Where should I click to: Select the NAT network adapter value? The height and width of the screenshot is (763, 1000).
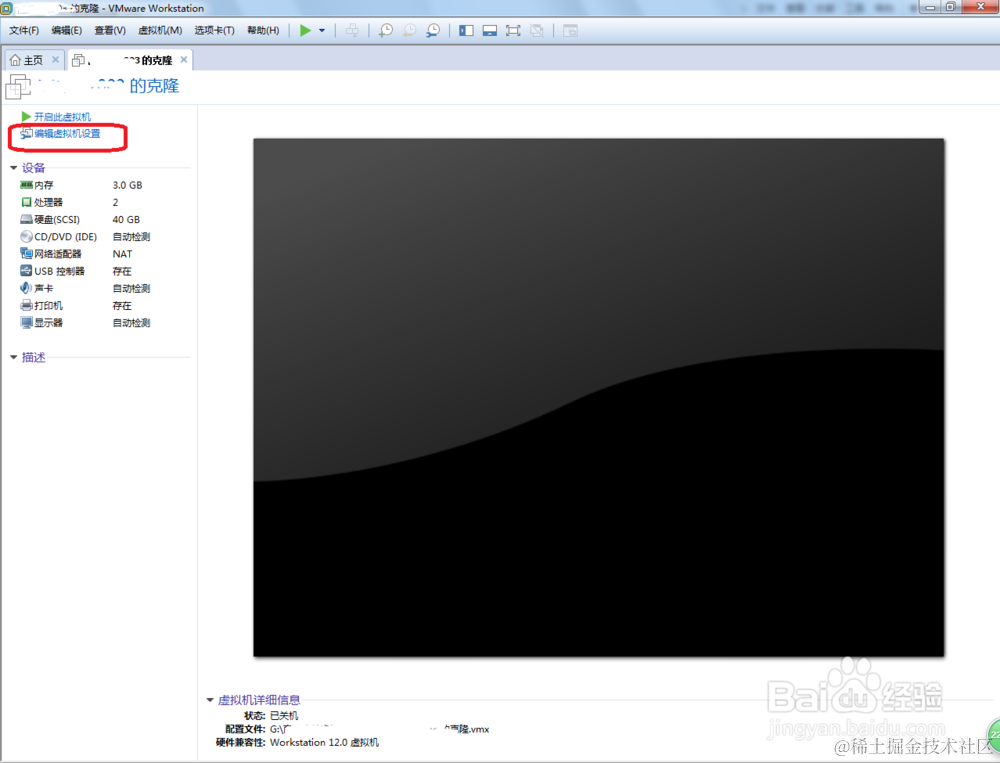click(122, 254)
